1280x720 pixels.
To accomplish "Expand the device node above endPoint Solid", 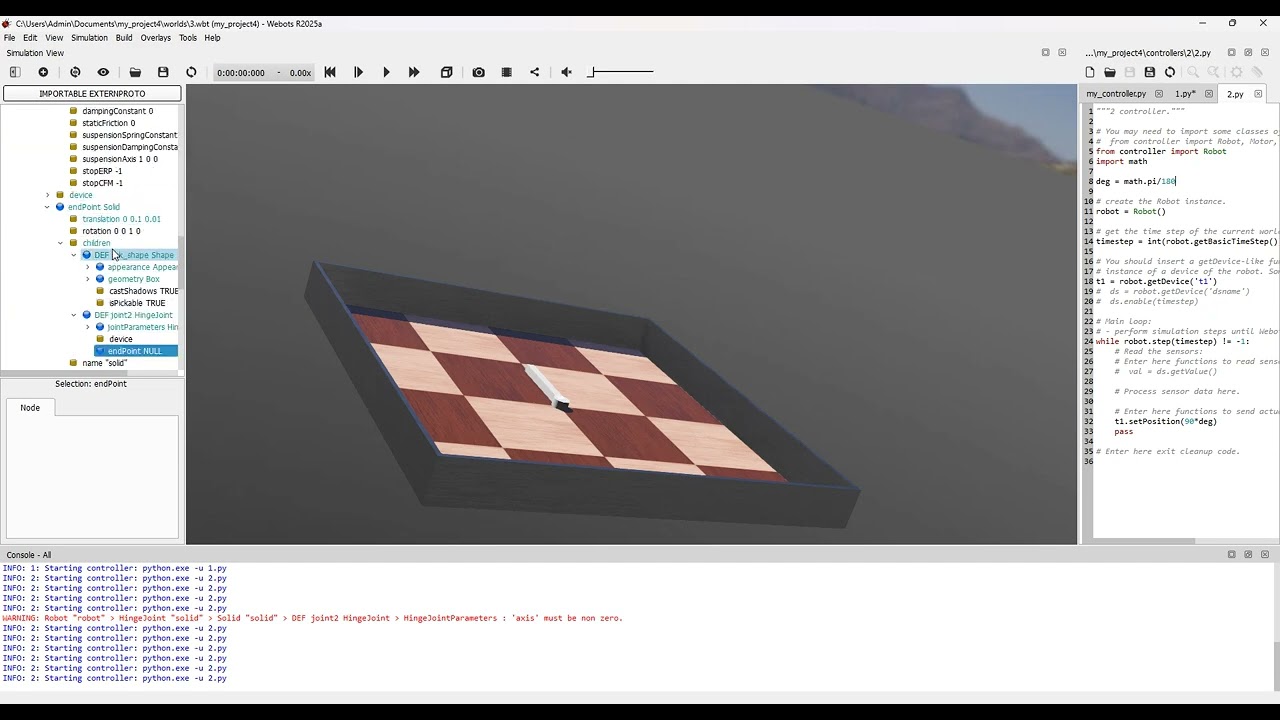I will [x=47, y=195].
